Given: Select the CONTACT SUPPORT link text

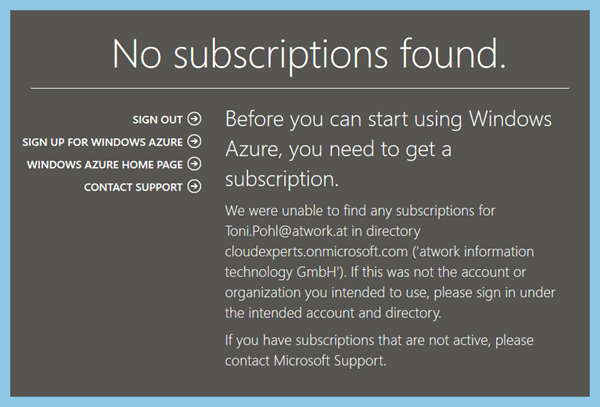Looking at the screenshot, I should click(x=133, y=186).
